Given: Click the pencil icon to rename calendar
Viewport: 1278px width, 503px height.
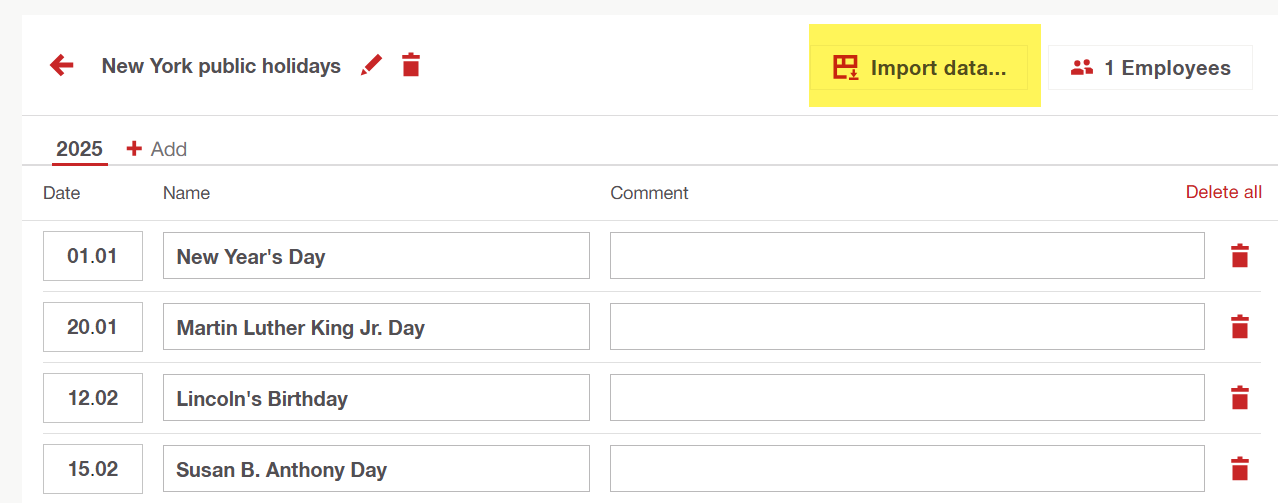Looking at the screenshot, I should (x=372, y=66).
